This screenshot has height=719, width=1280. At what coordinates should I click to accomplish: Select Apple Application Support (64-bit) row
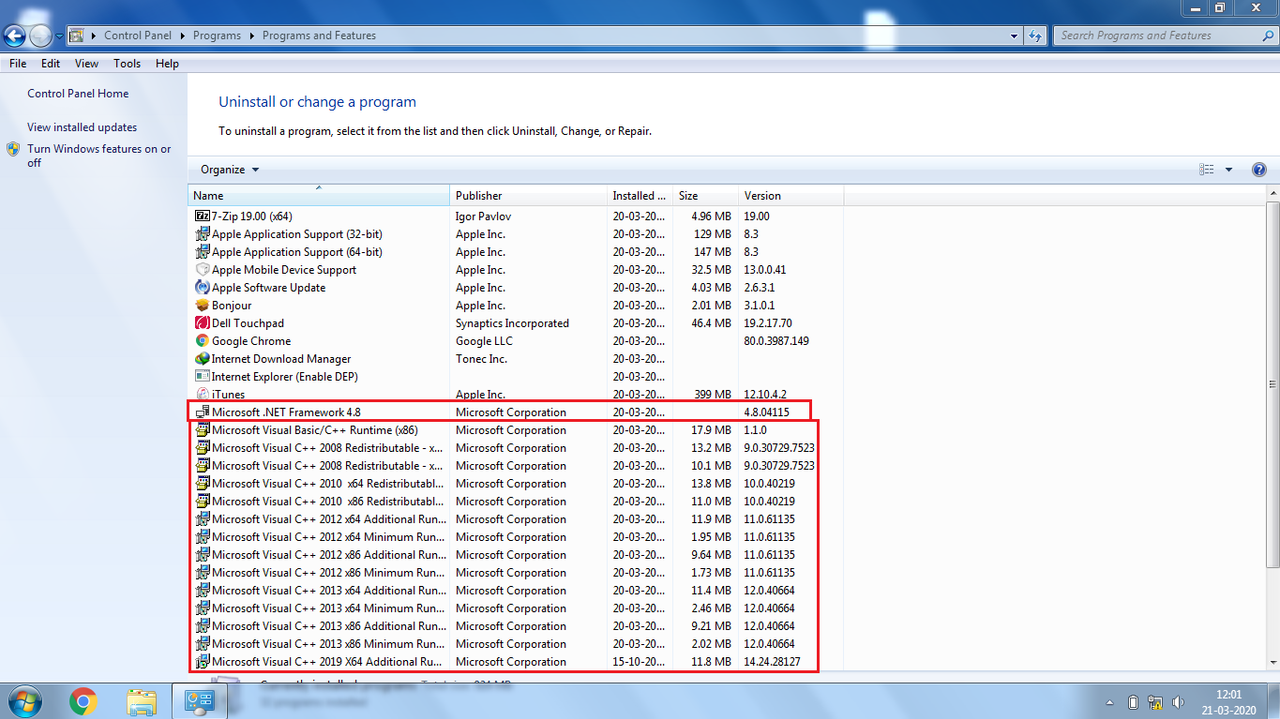(x=515, y=252)
